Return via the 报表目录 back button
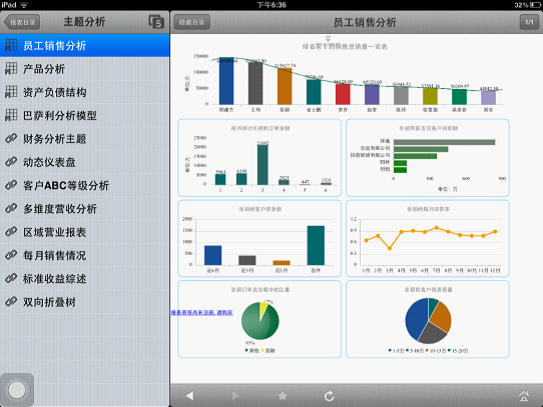 point(22,22)
